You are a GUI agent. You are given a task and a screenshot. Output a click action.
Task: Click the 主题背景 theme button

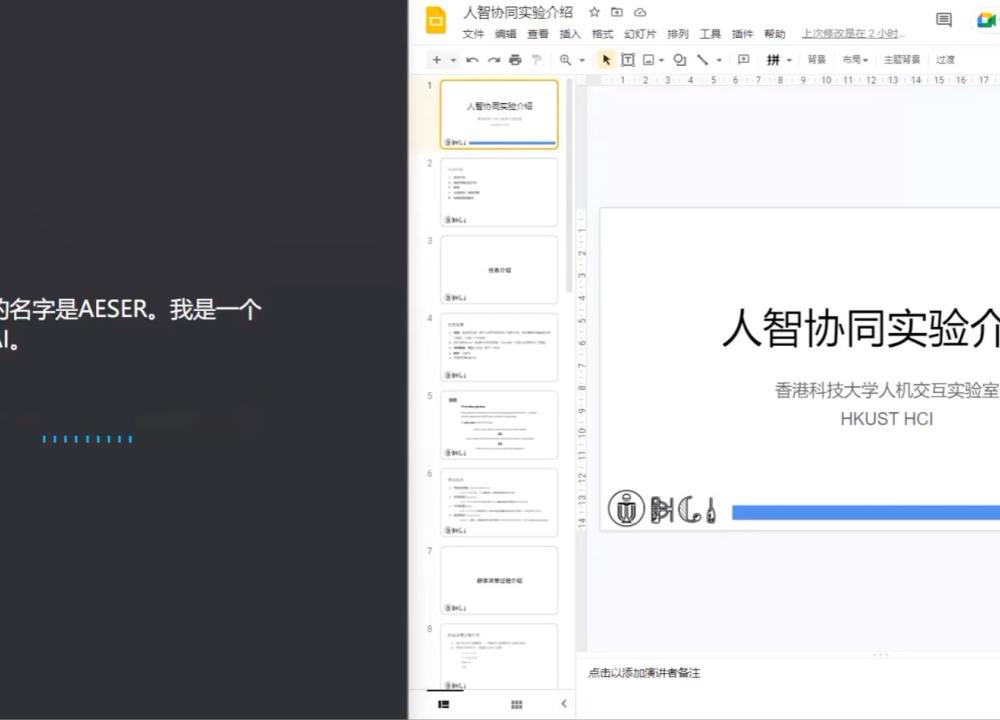pos(901,60)
